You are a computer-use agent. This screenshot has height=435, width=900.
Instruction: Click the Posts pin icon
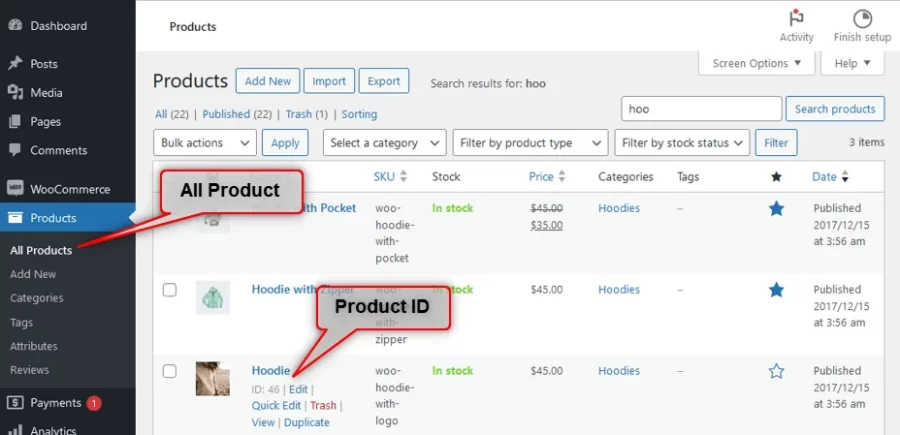(x=15, y=63)
